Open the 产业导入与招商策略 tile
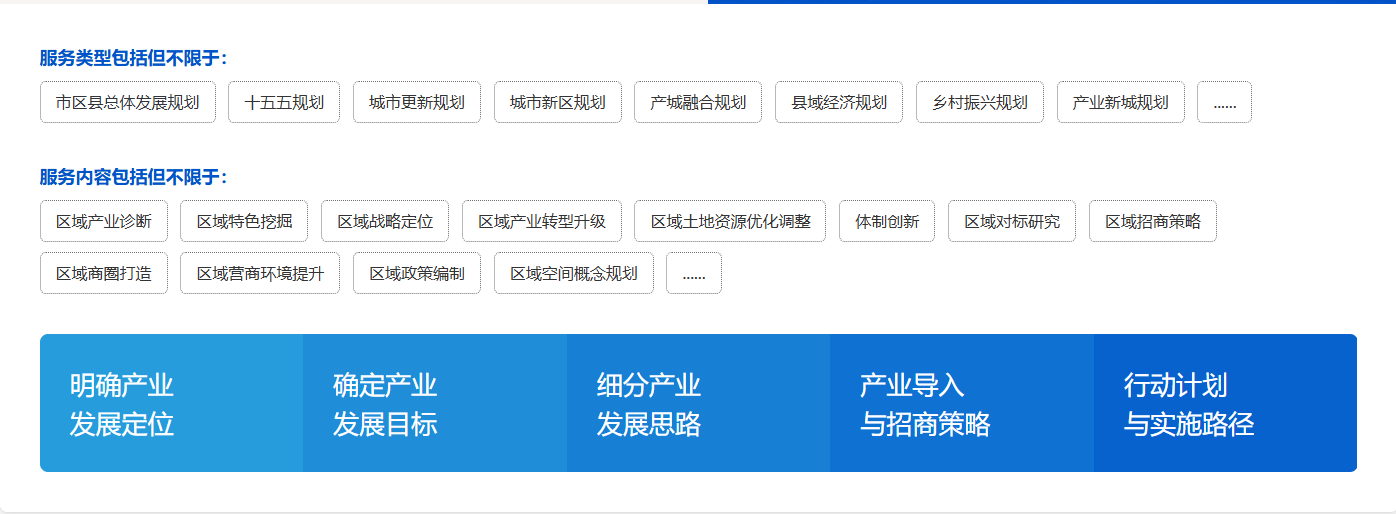1396x514 pixels. [x=961, y=403]
